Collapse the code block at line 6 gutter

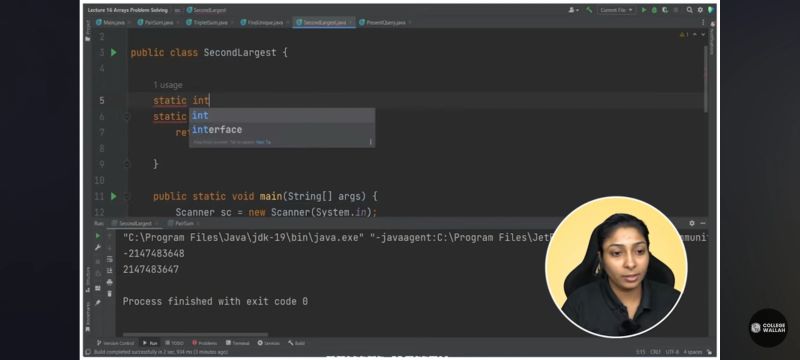pyautogui.click(x=127, y=116)
